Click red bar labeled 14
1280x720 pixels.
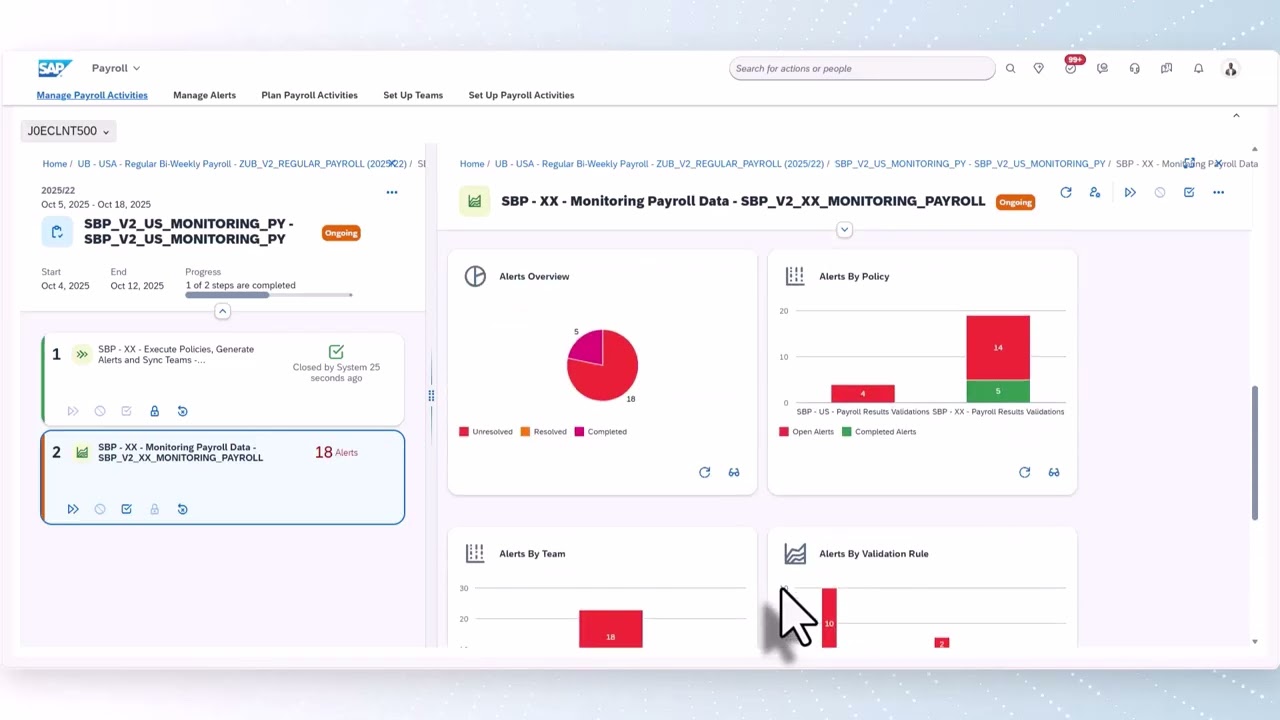click(x=998, y=348)
